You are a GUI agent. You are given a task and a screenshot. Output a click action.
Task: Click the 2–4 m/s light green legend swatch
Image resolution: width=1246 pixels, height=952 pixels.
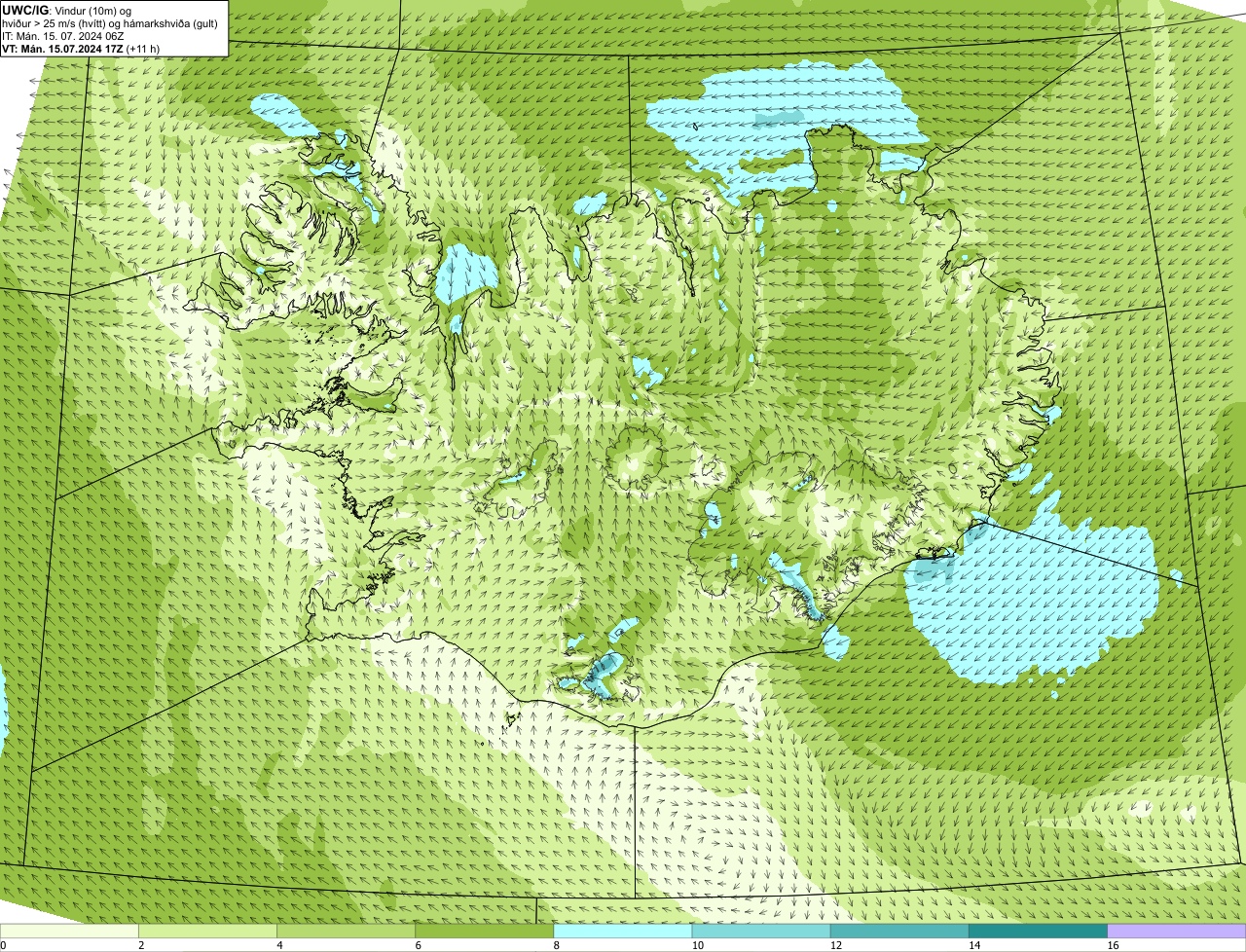(207, 932)
